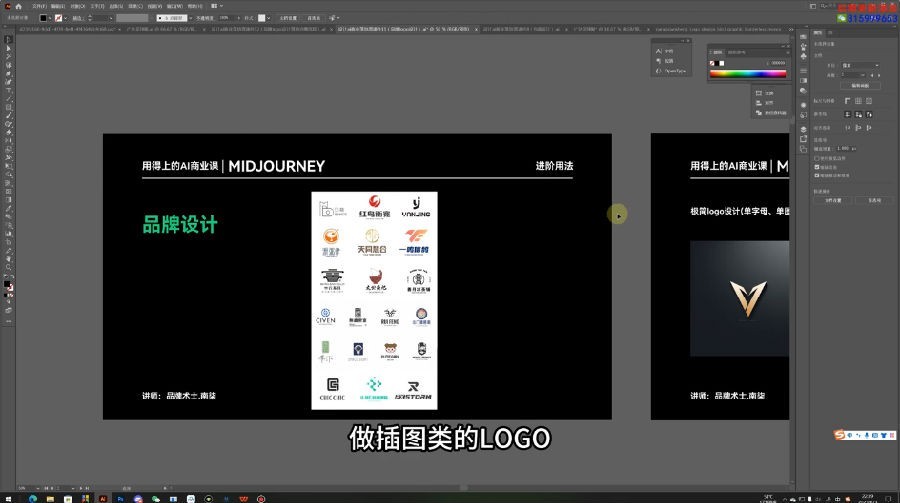Toggle show rulers in 标尺与网格 row

point(848,101)
